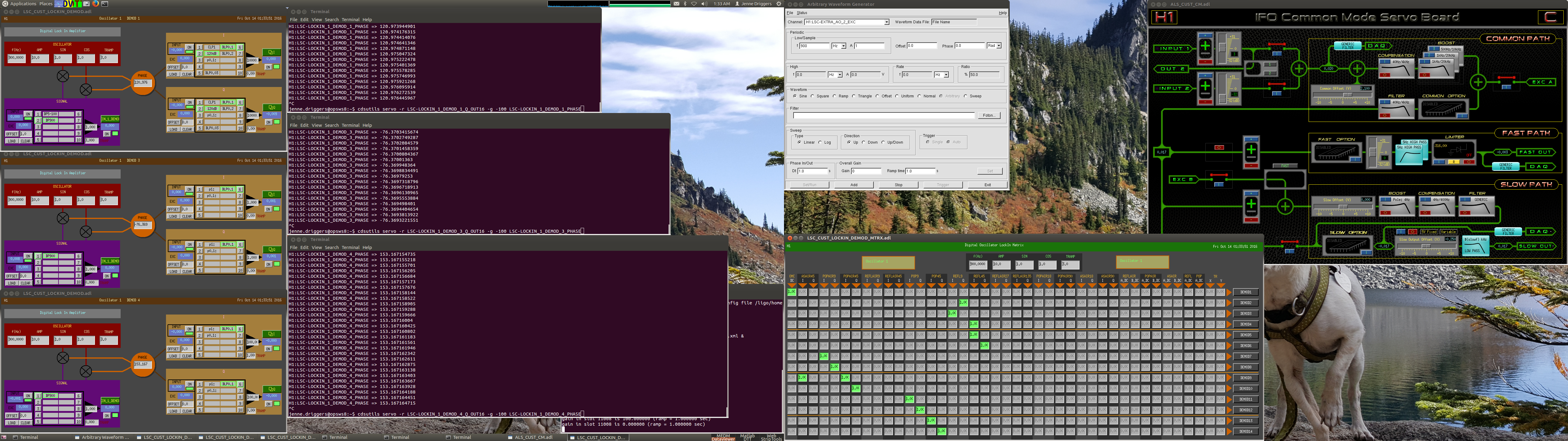The height and width of the screenshot is (441, 1568).
Task: Click the Filter text field in Waveform Generator
Action: 884,115
